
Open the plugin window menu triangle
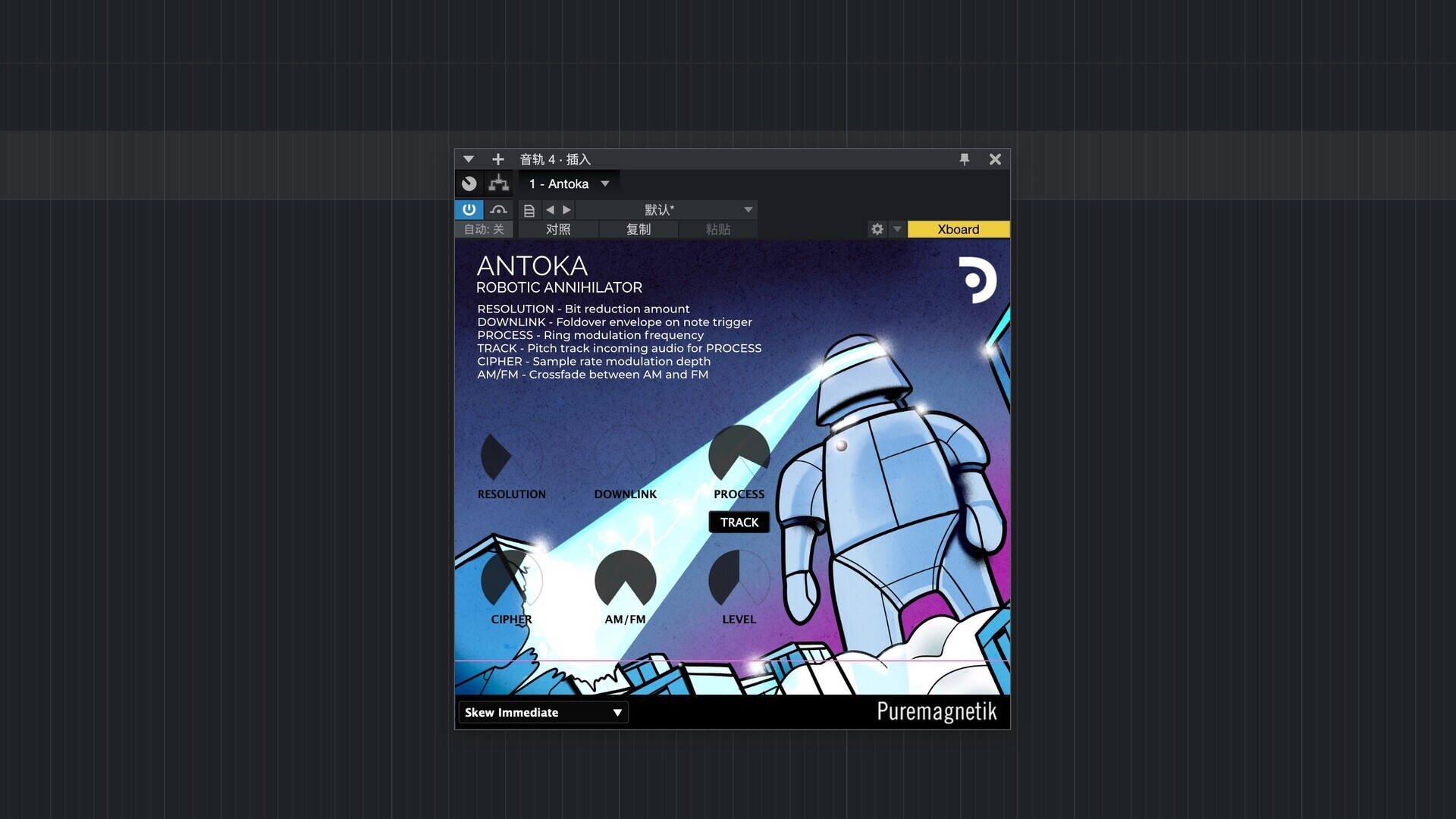click(469, 159)
